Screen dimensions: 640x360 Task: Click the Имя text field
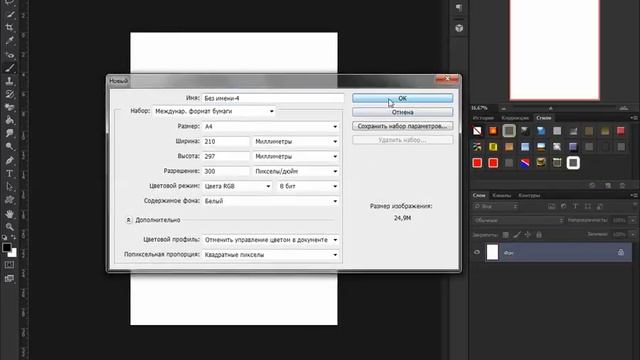click(273, 98)
